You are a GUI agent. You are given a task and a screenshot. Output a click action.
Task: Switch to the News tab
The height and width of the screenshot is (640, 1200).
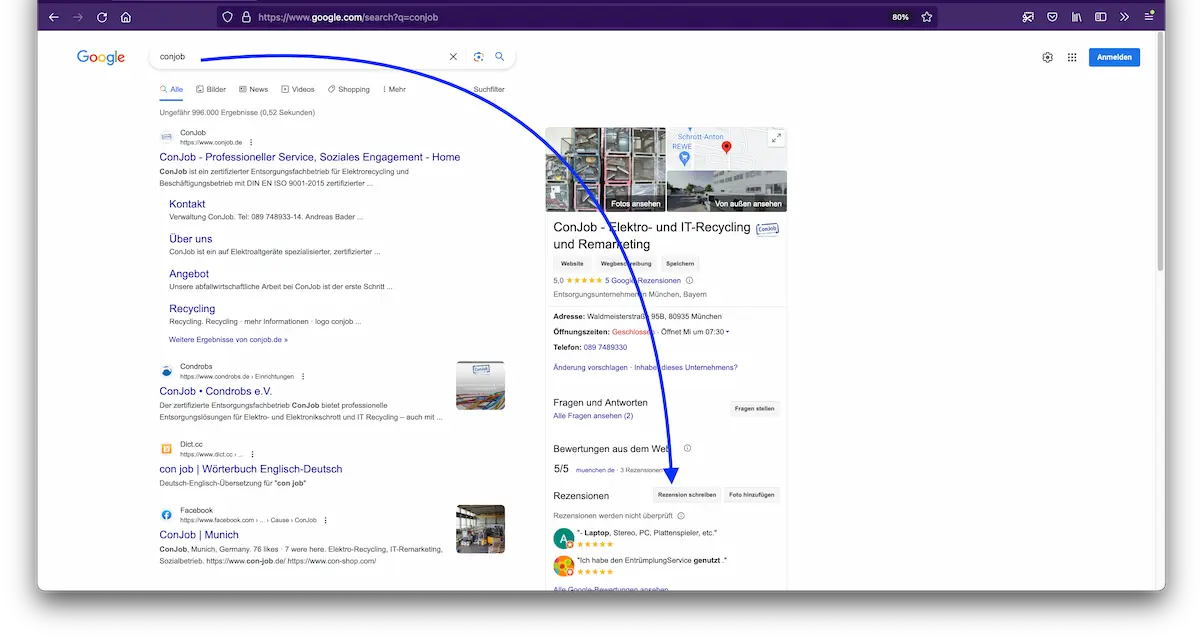(254, 89)
